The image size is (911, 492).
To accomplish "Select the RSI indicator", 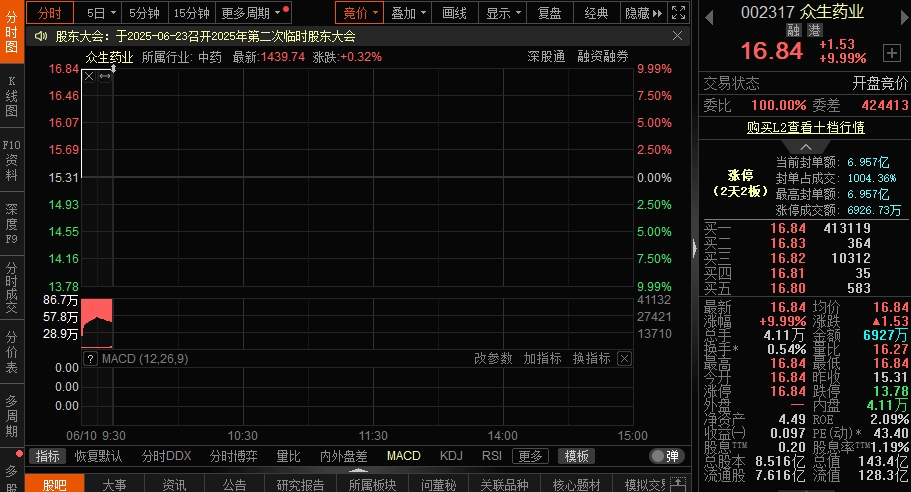I will pos(492,456).
